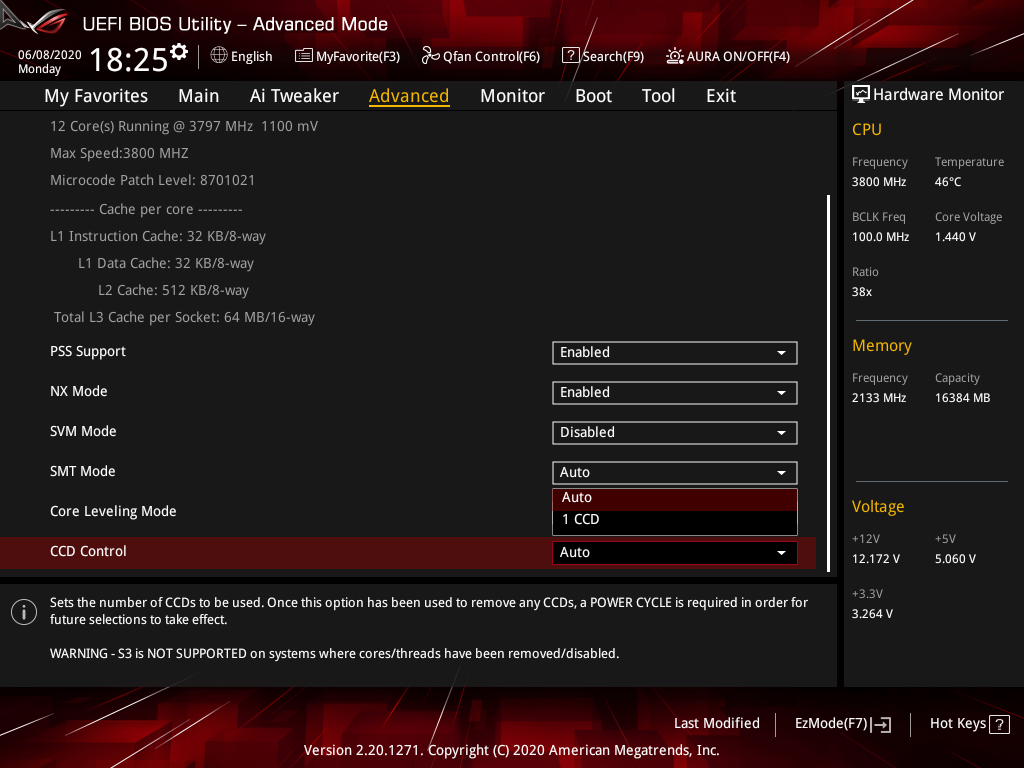Screen dimensions: 1024x768
Task: Click L1 Instruction Cache line
Action: 158,236
